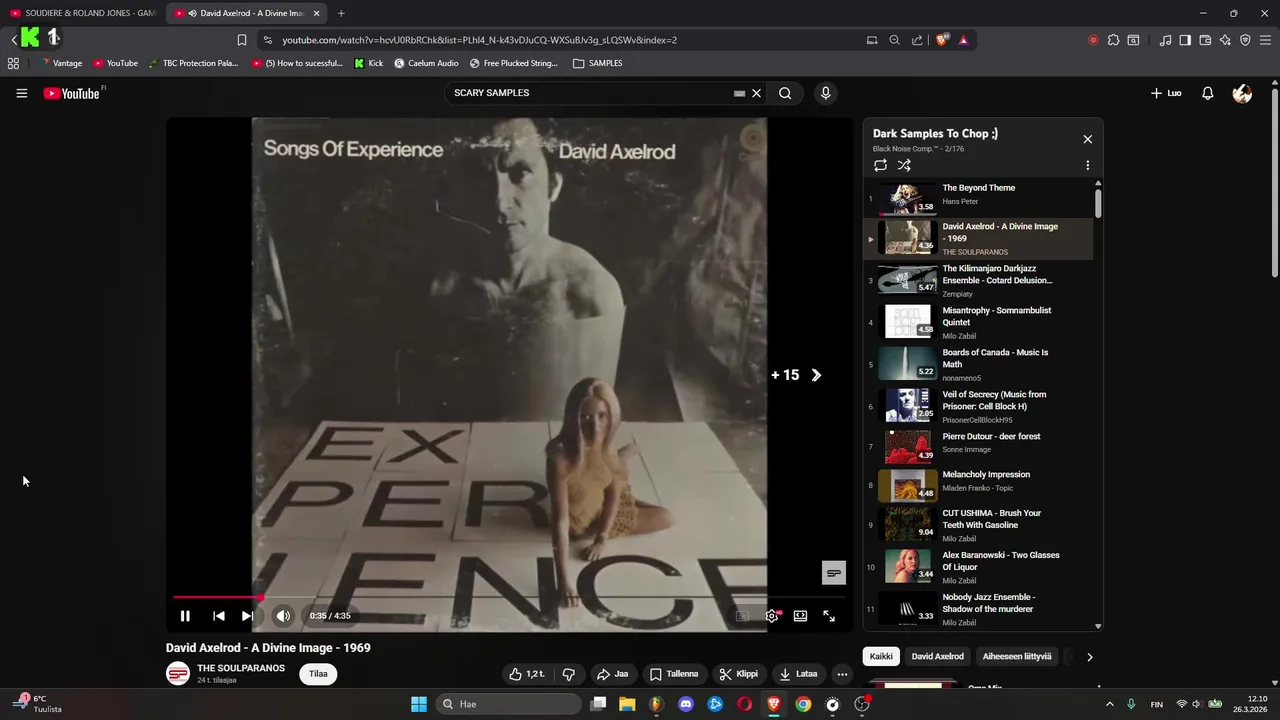The height and width of the screenshot is (720, 1280).
Task: Start voice search with microphone
Action: click(825, 93)
